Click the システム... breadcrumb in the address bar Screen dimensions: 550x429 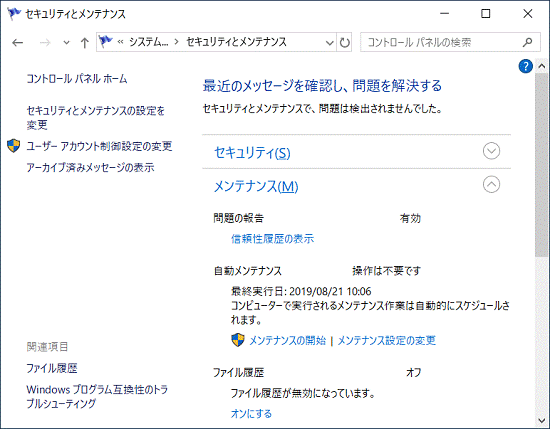tap(149, 42)
